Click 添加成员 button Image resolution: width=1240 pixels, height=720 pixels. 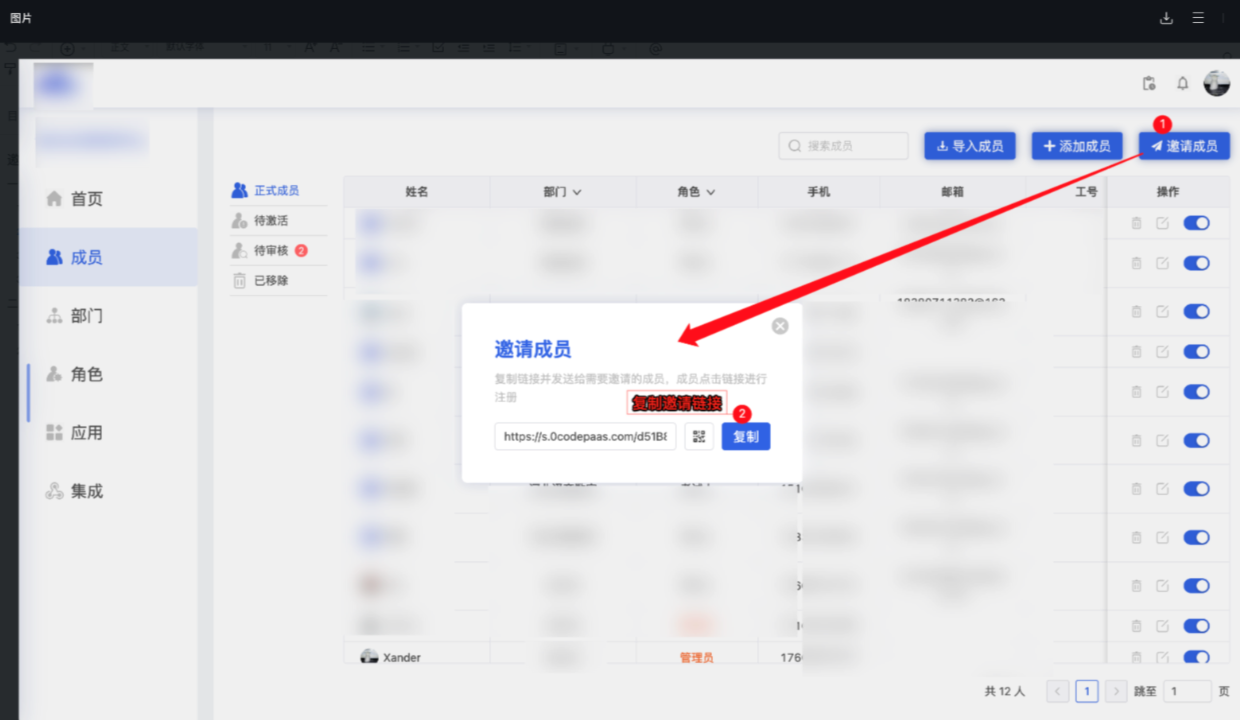click(x=1077, y=146)
